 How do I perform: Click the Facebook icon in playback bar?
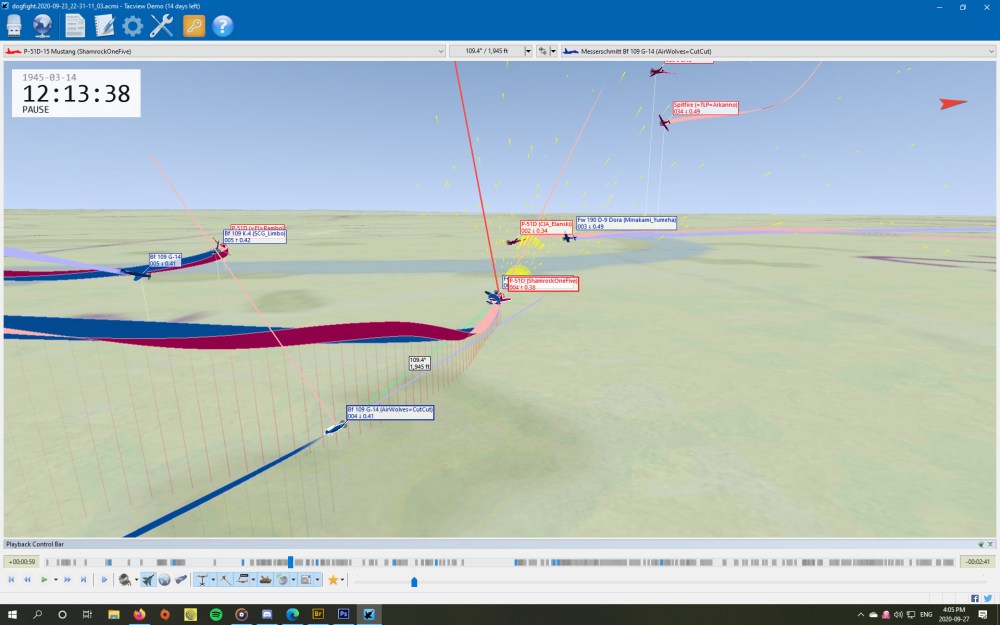click(x=975, y=598)
